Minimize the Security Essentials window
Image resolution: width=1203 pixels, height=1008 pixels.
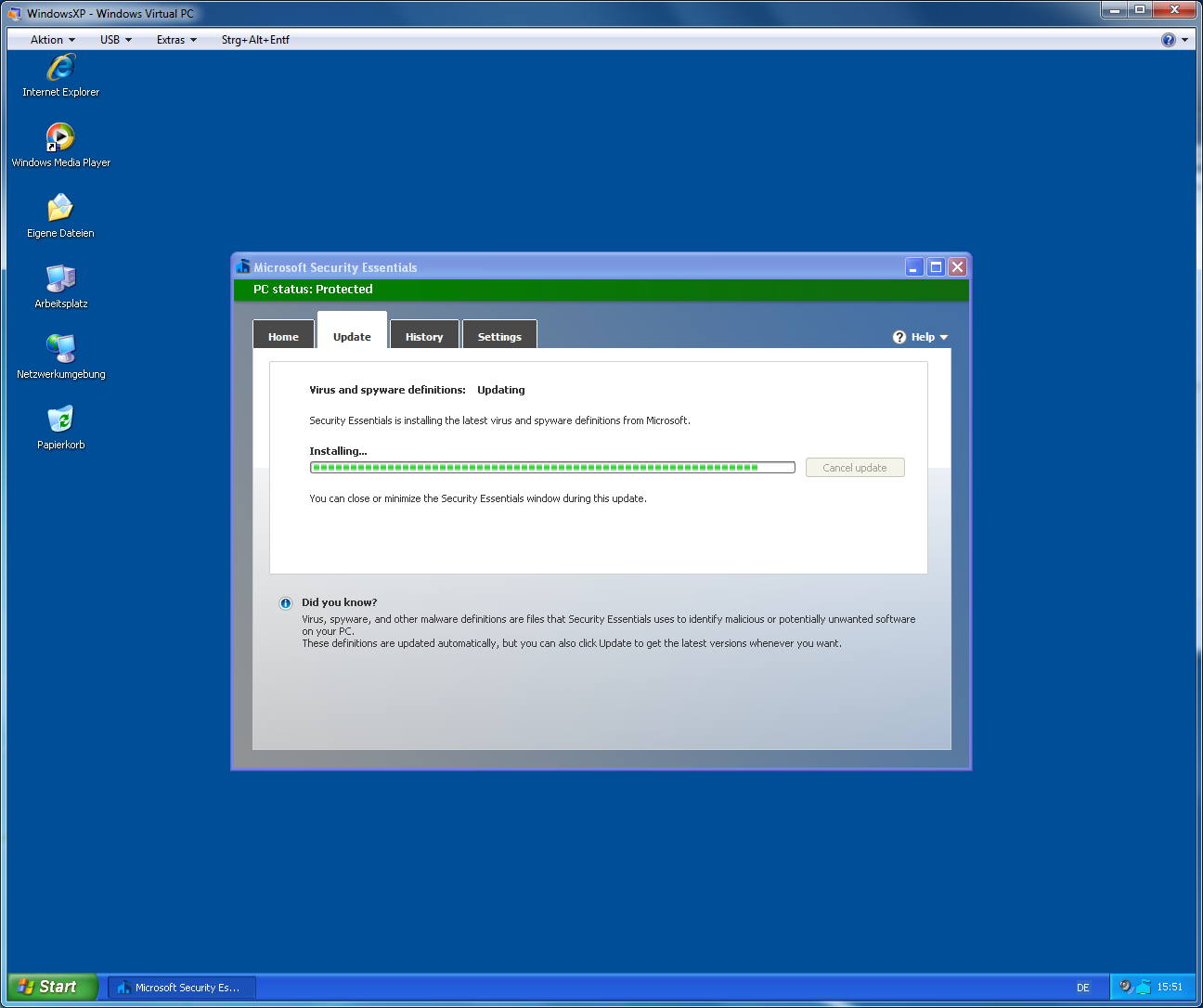pyautogui.click(x=914, y=267)
